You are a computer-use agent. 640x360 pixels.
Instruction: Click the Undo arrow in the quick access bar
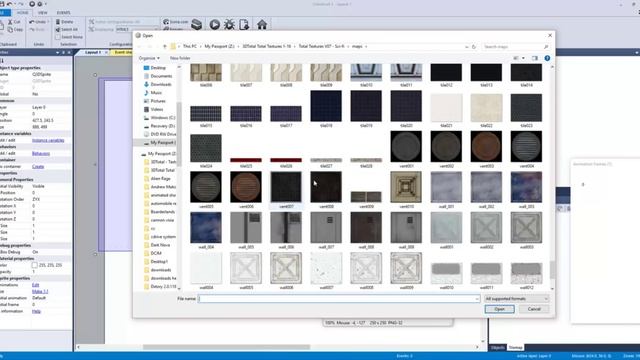click(x=10, y=4)
